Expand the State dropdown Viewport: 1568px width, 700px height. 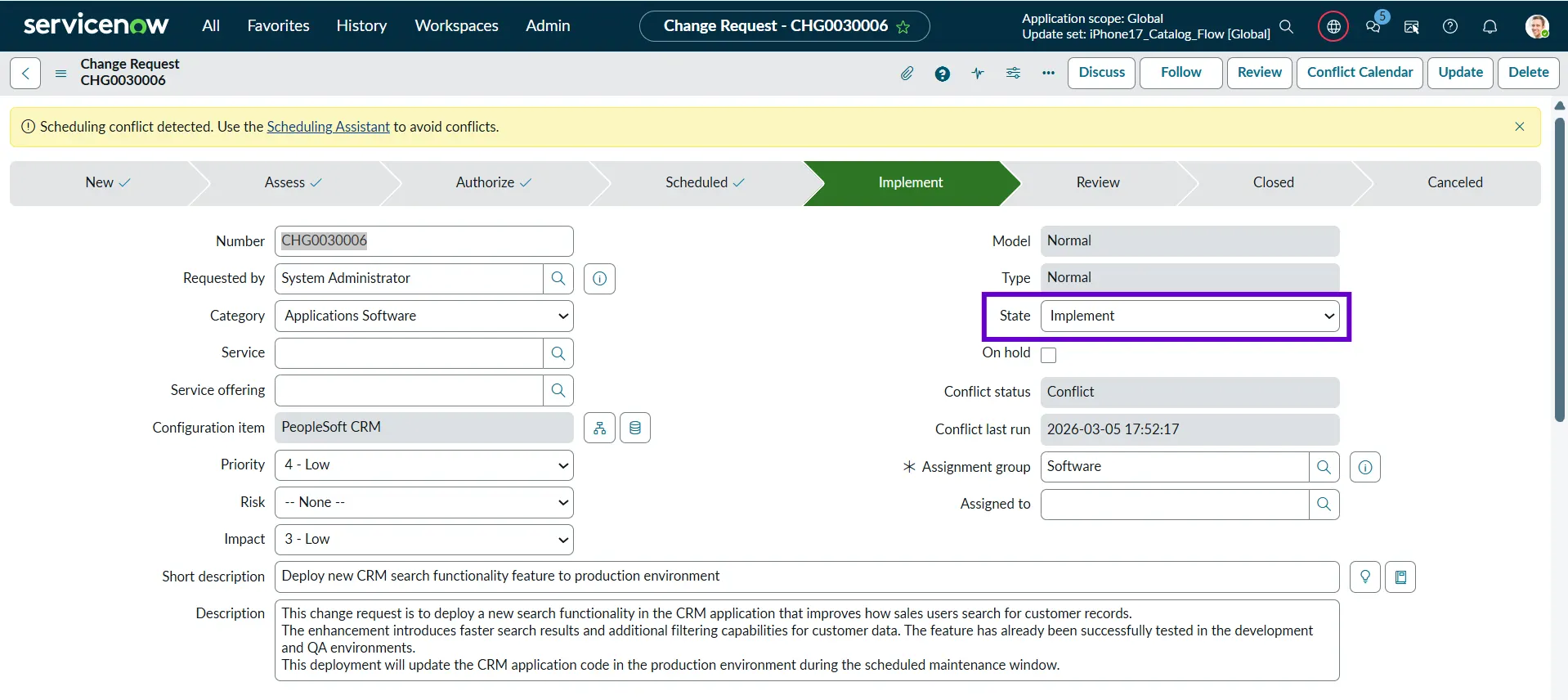[1189, 316]
